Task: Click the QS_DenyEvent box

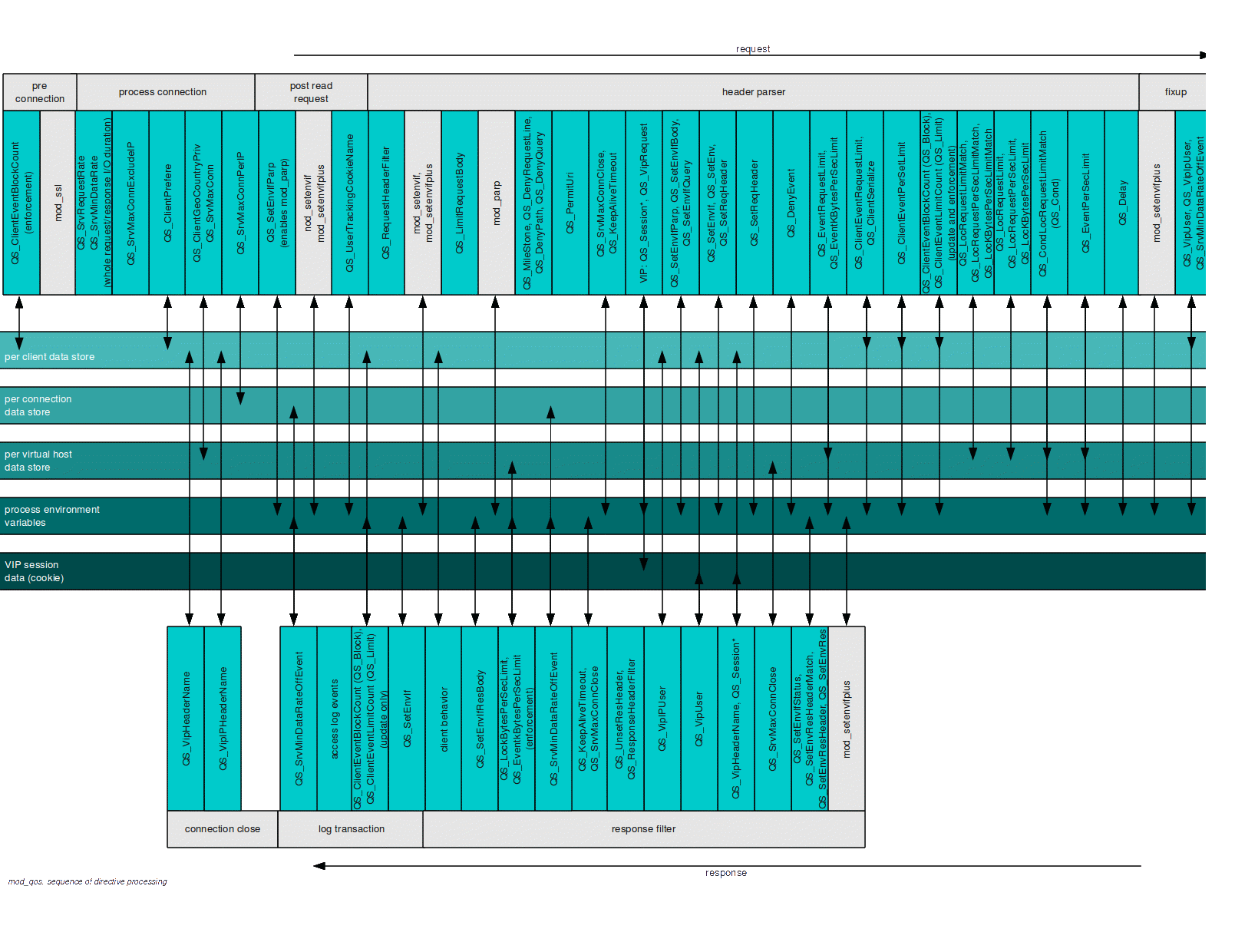Action: pyautogui.click(x=791, y=203)
